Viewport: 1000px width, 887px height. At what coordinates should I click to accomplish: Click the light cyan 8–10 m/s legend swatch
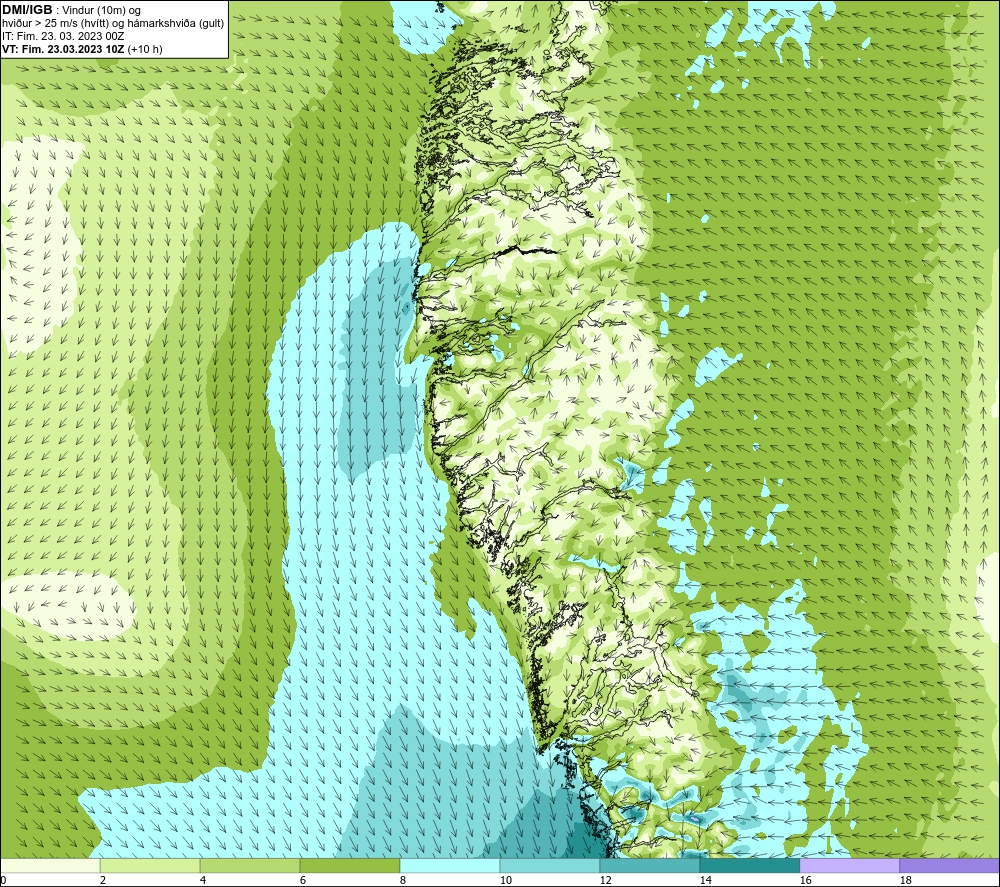click(x=450, y=866)
